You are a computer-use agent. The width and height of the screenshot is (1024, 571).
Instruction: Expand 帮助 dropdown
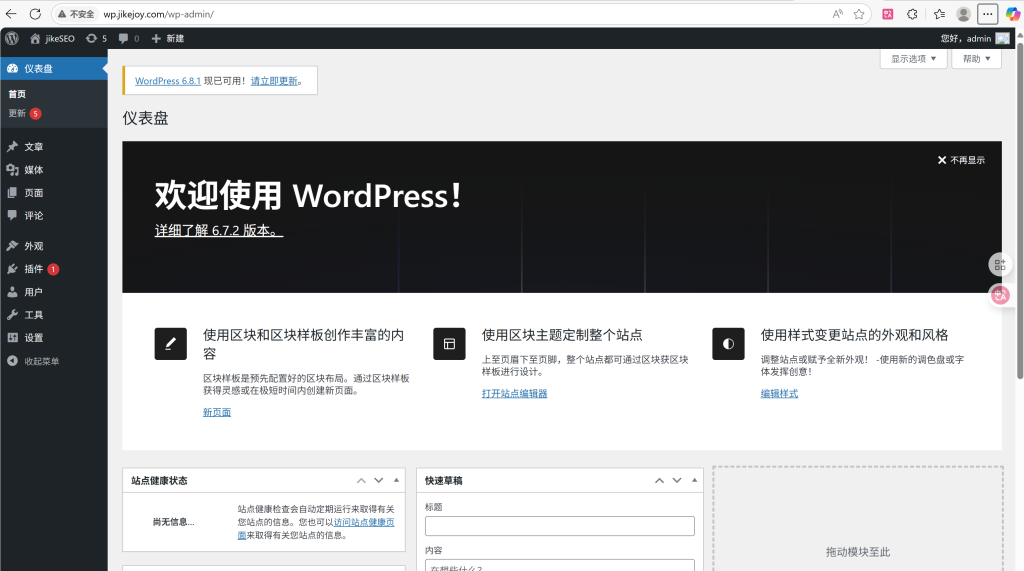(976, 59)
